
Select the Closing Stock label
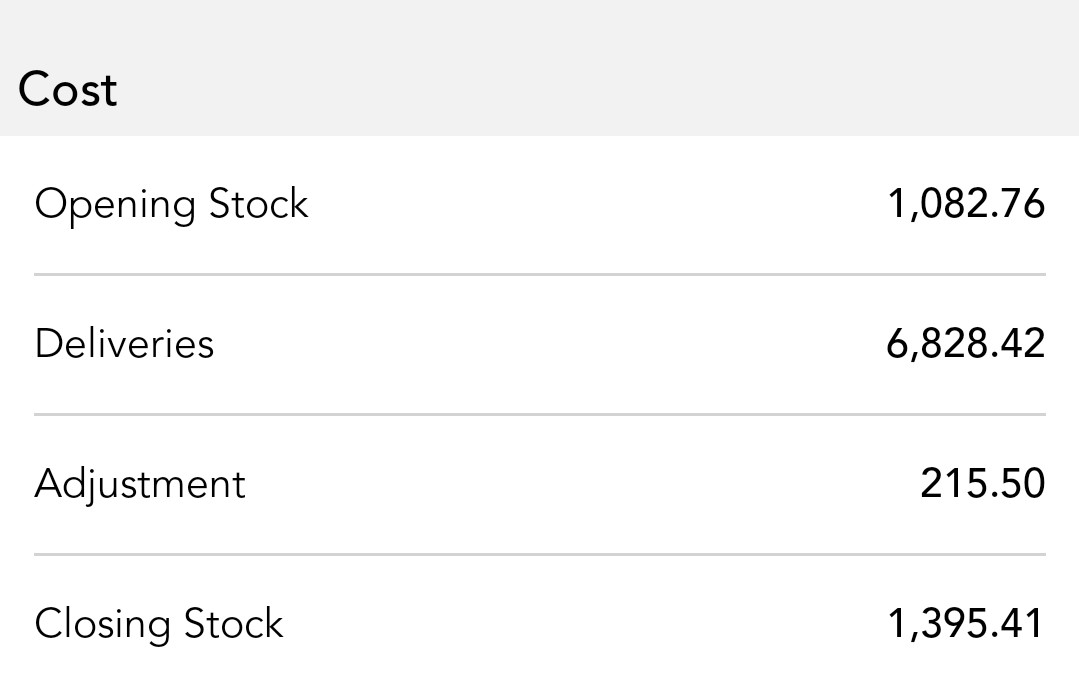coord(159,625)
